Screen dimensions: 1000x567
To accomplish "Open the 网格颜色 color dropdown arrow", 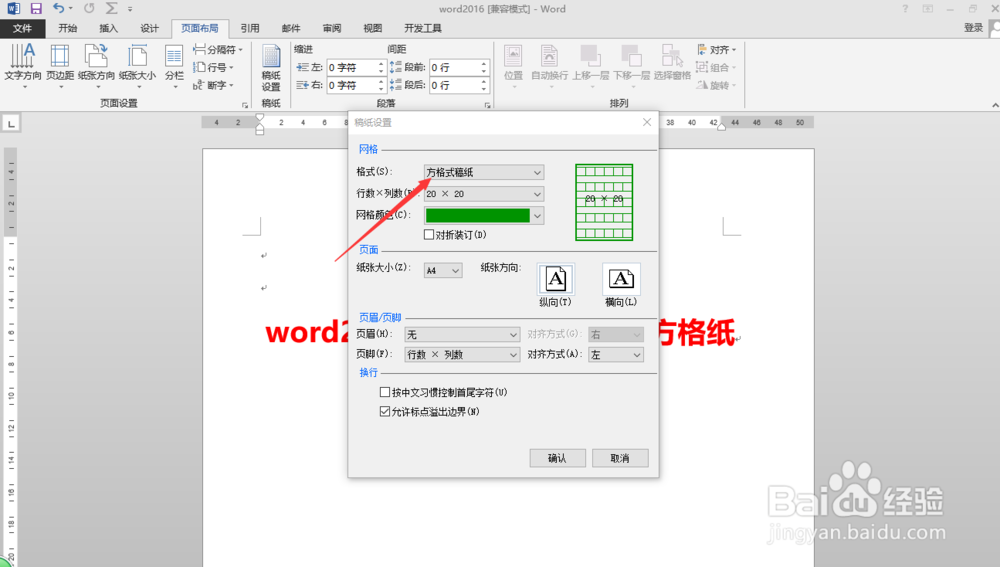I will pos(537,216).
